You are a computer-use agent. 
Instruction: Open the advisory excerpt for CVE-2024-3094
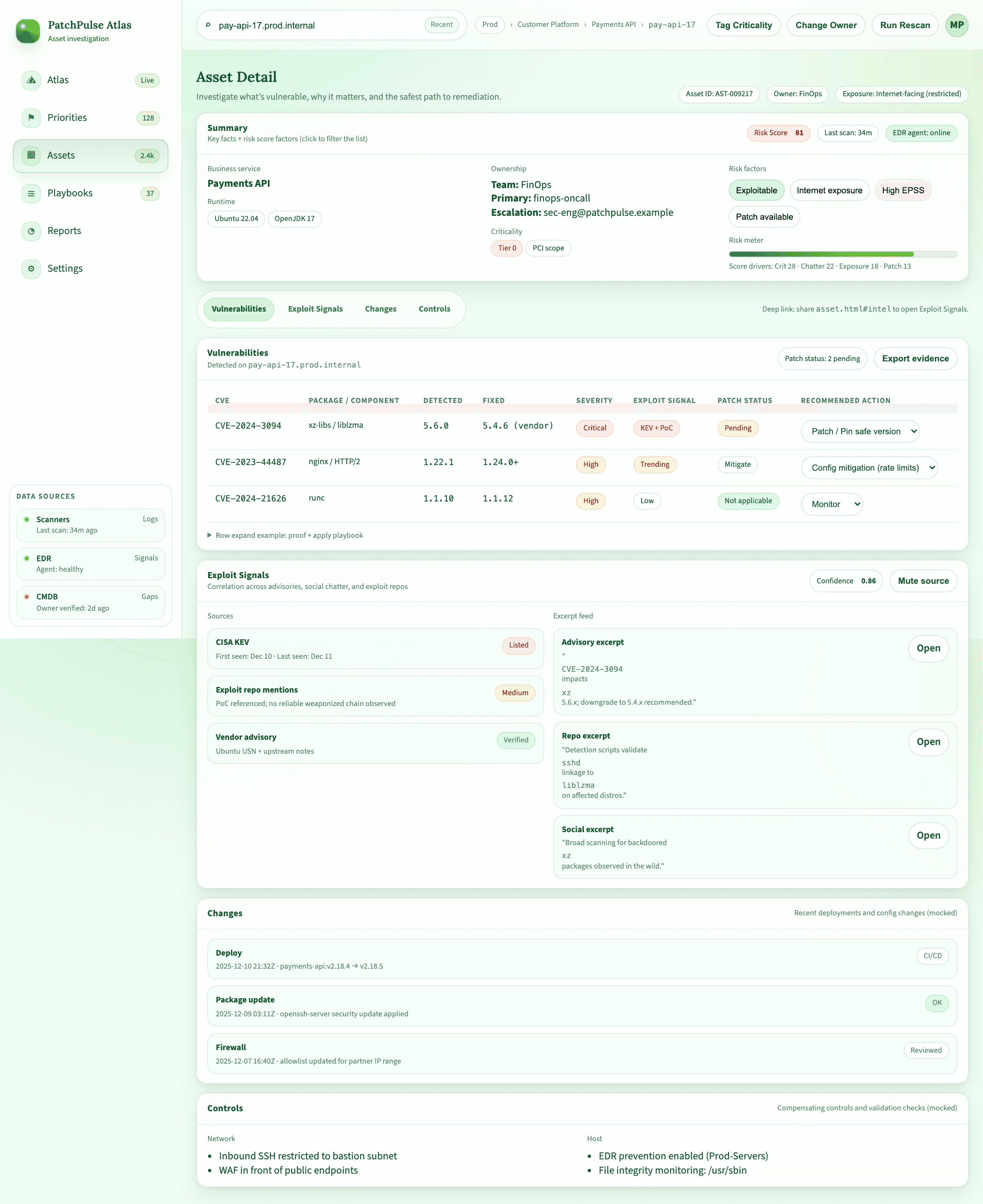928,648
